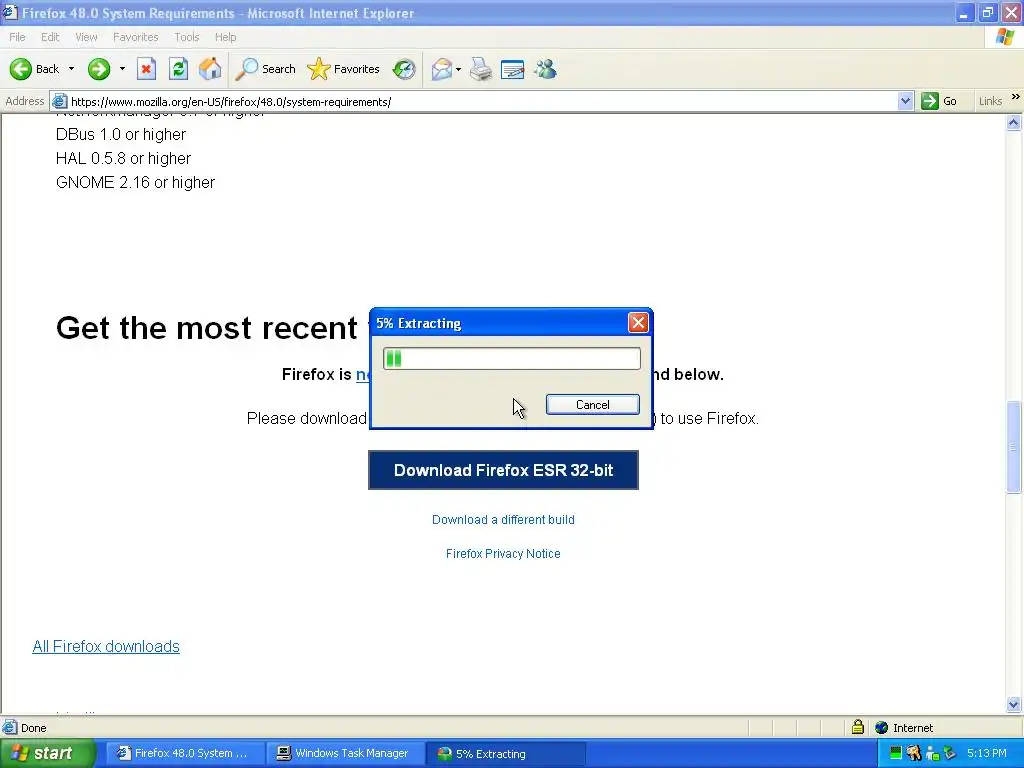Click the GNOME 2.16 or higher text
The image size is (1024, 768).
[135, 182]
